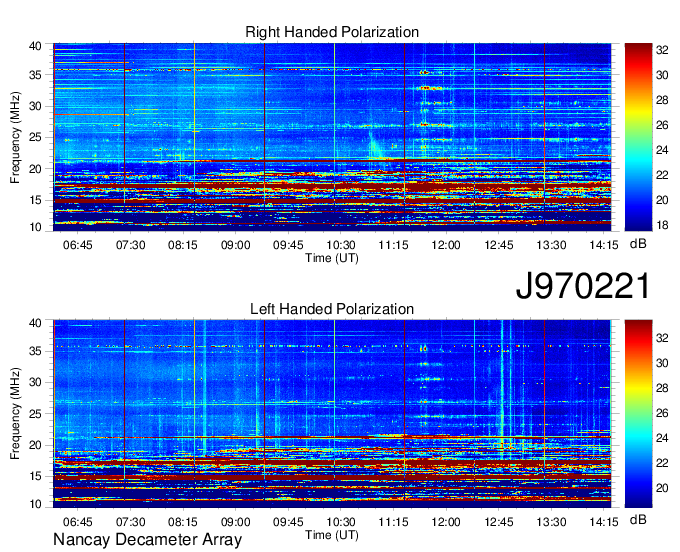Click the 32 value on Left Handed color bar
Screen dimensions: 680x552
[x=662, y=338]
